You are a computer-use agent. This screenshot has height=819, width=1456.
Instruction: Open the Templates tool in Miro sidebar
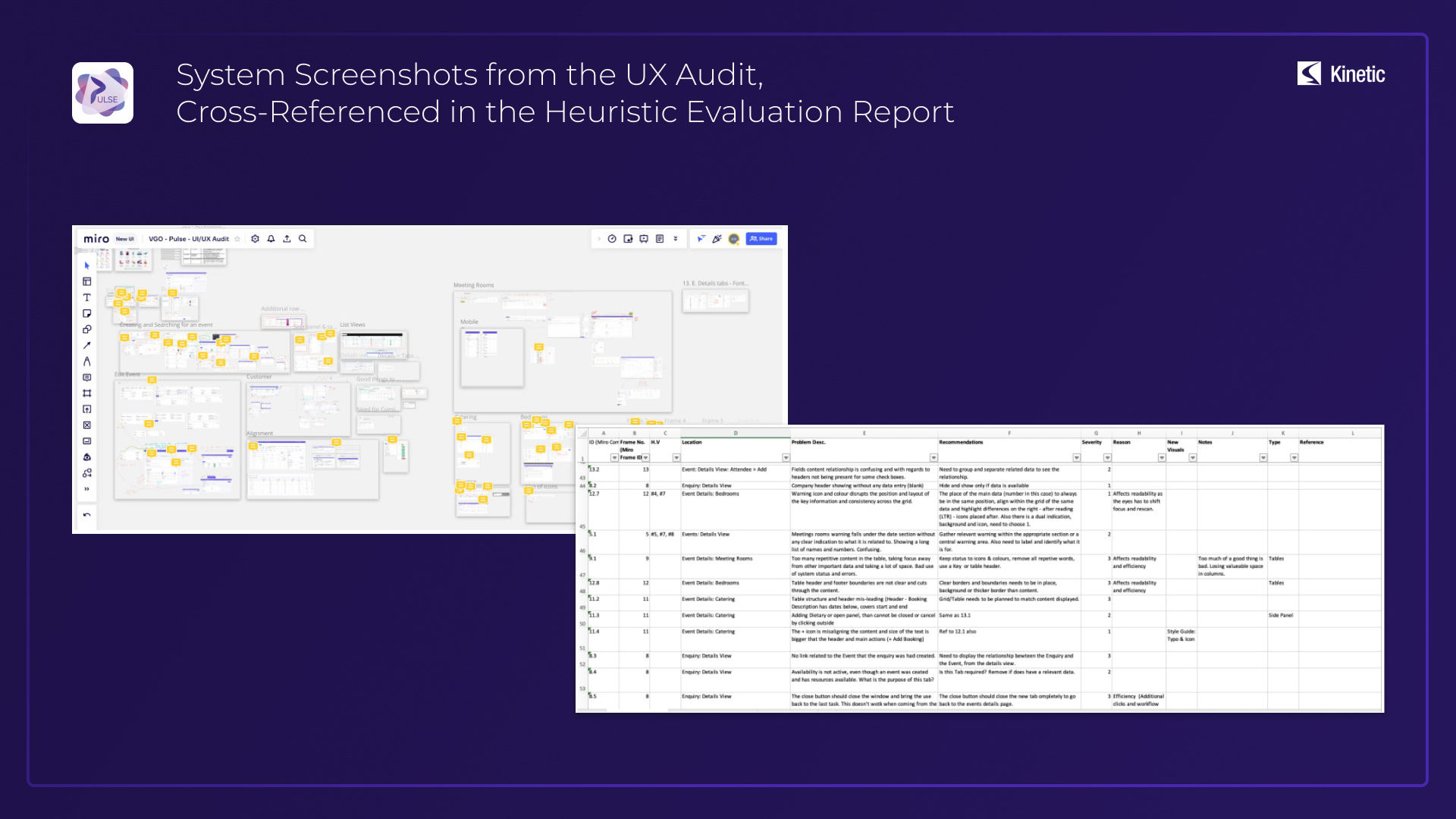pyautogui.click(x=87, y=281)
